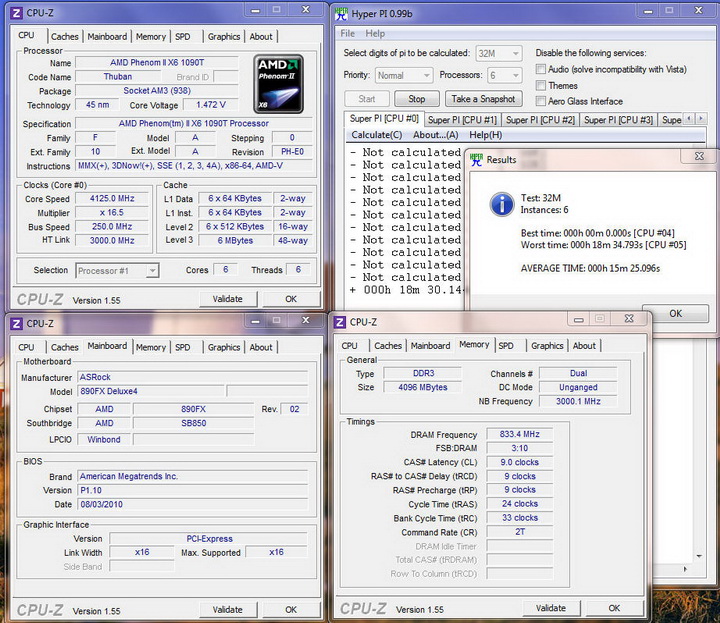The height and width of the screenshot is (623, 720).
Task: Select the Super PI [CPU #0] tab
Action: tap(384, 118)
